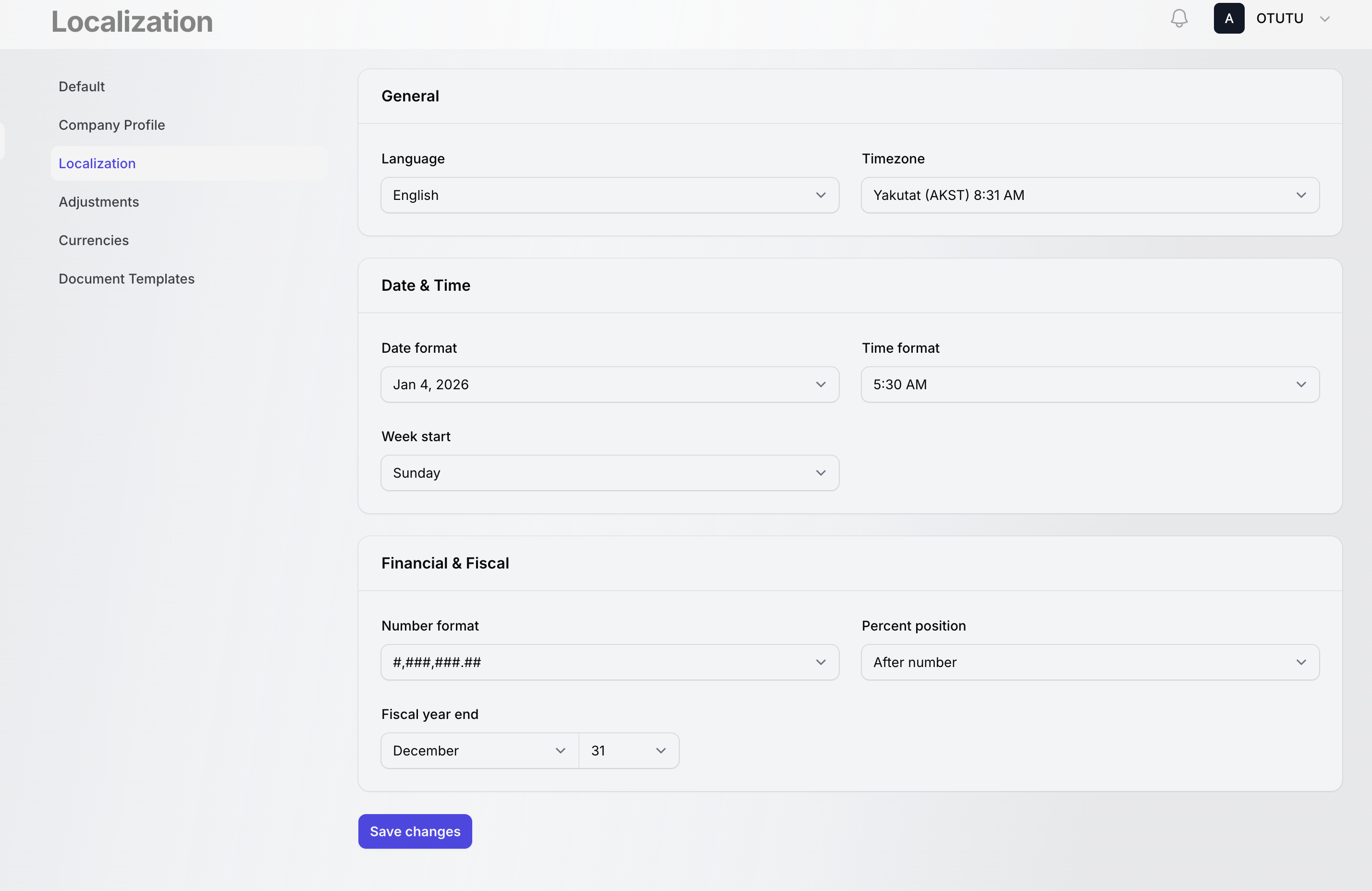The width and height of the screenshot is (1372, 891).
Task: Click the OTUTU company name
Action: click(x=1279, y=18)
